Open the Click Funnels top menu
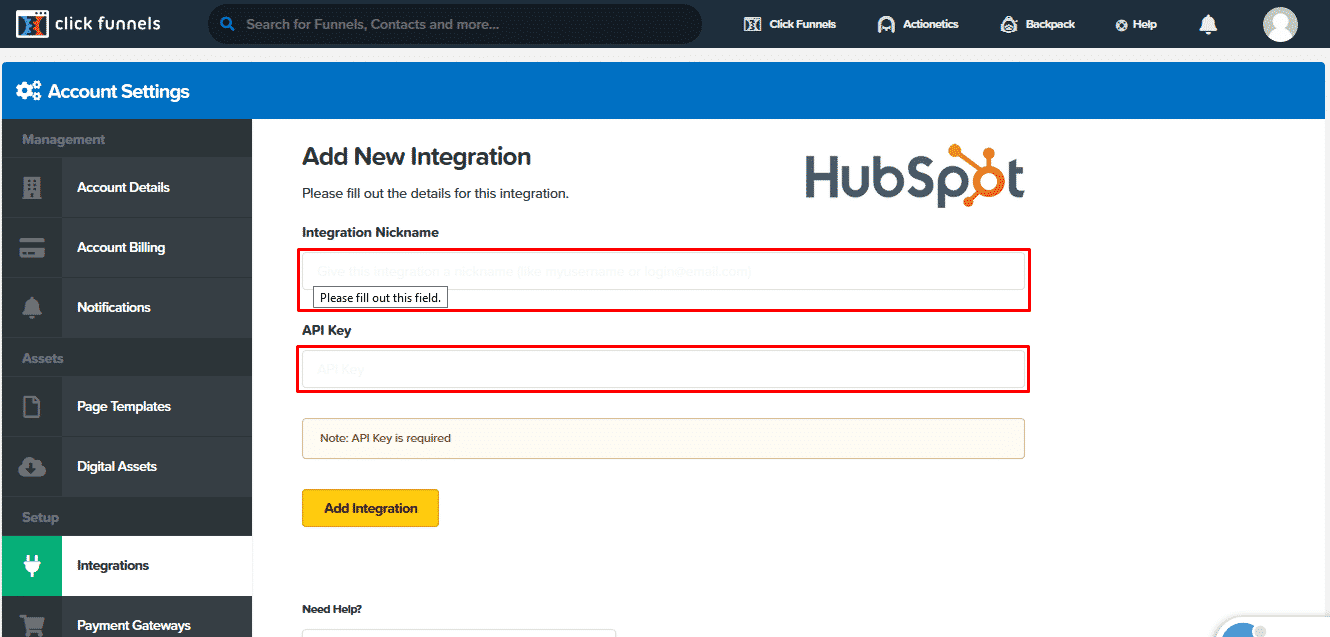Image resolution: width=1330 pixels, height=637 pixels. click(790, 24)
